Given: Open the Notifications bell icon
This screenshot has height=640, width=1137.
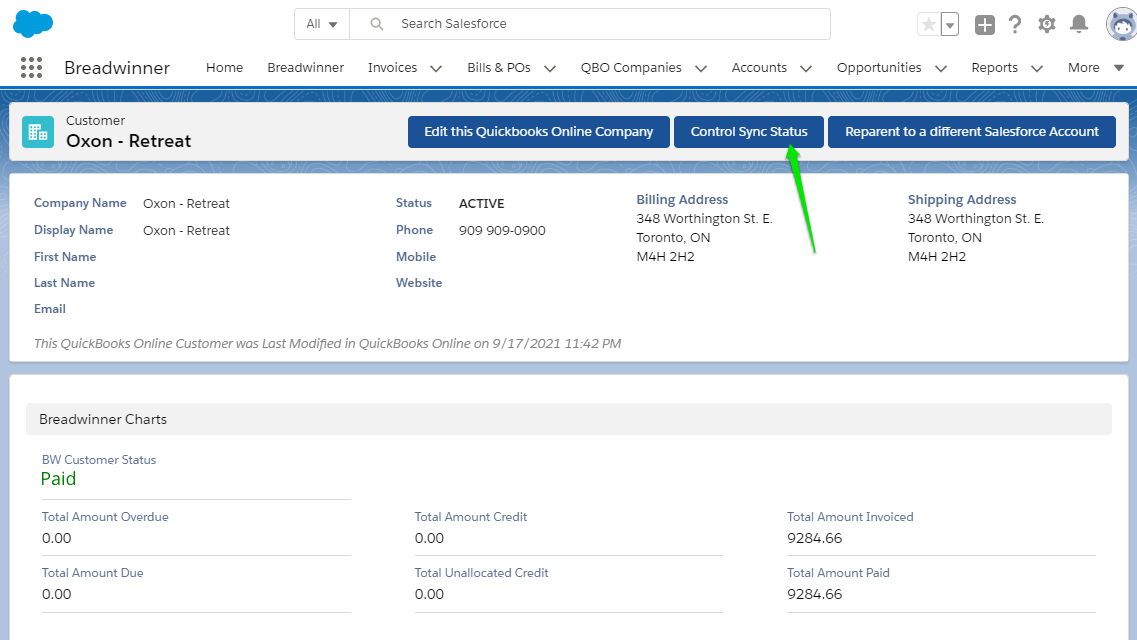Looking at the screenshot, I should pos(1079,24).
